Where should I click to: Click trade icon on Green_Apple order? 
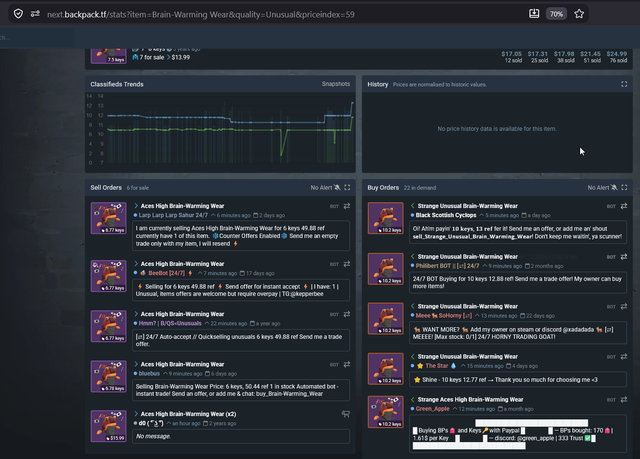click(x=624, y=399)
